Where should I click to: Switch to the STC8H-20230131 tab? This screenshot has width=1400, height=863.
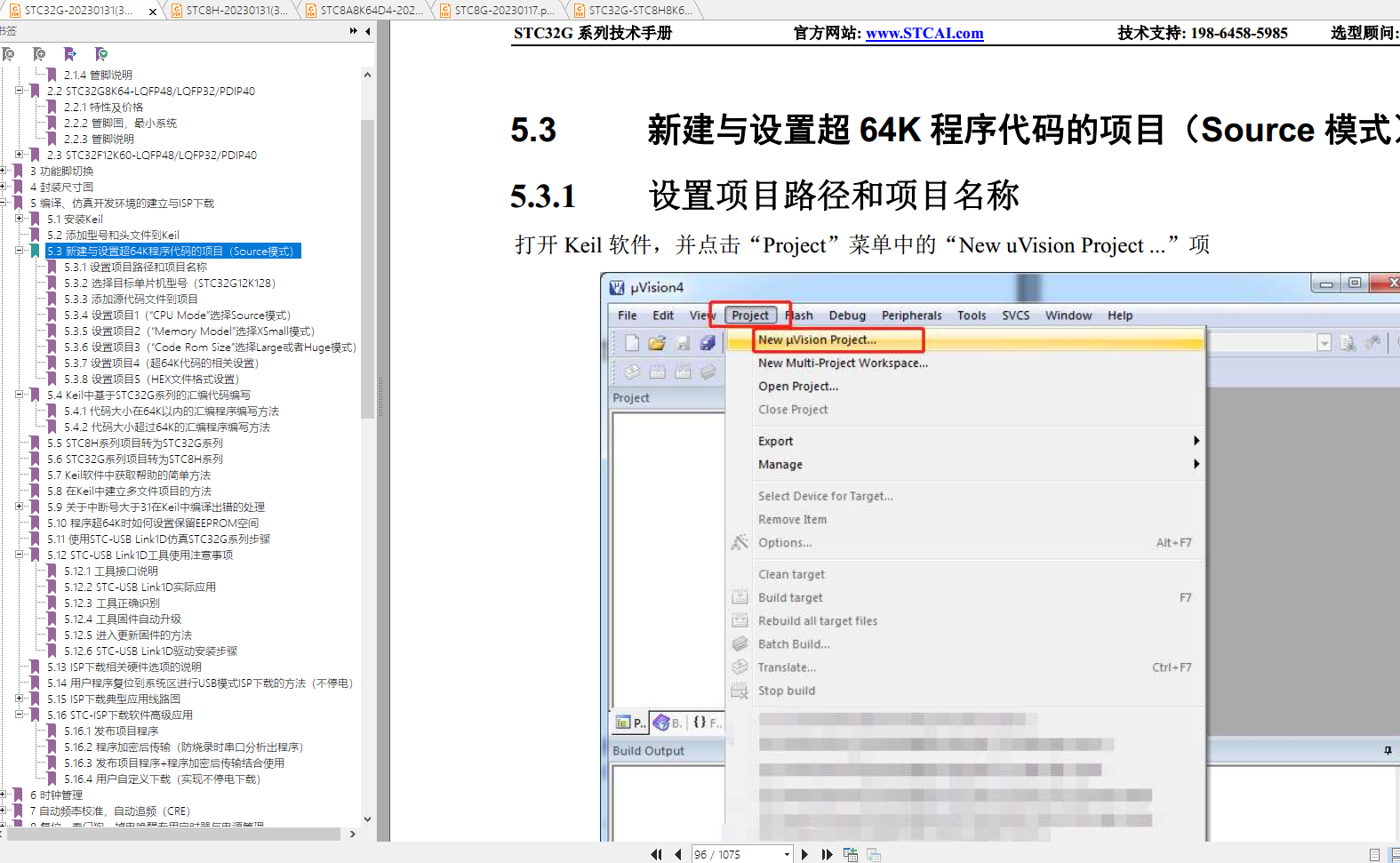coord(229,11)
